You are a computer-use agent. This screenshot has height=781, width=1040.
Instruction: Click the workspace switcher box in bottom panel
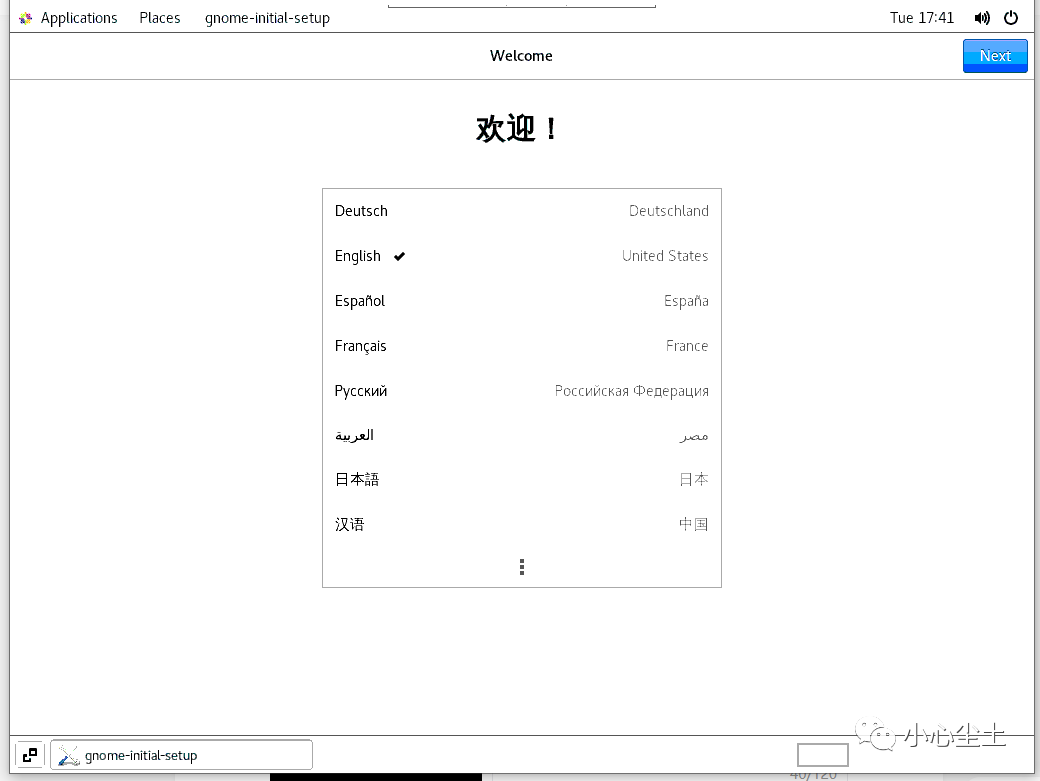click(822, 754)
